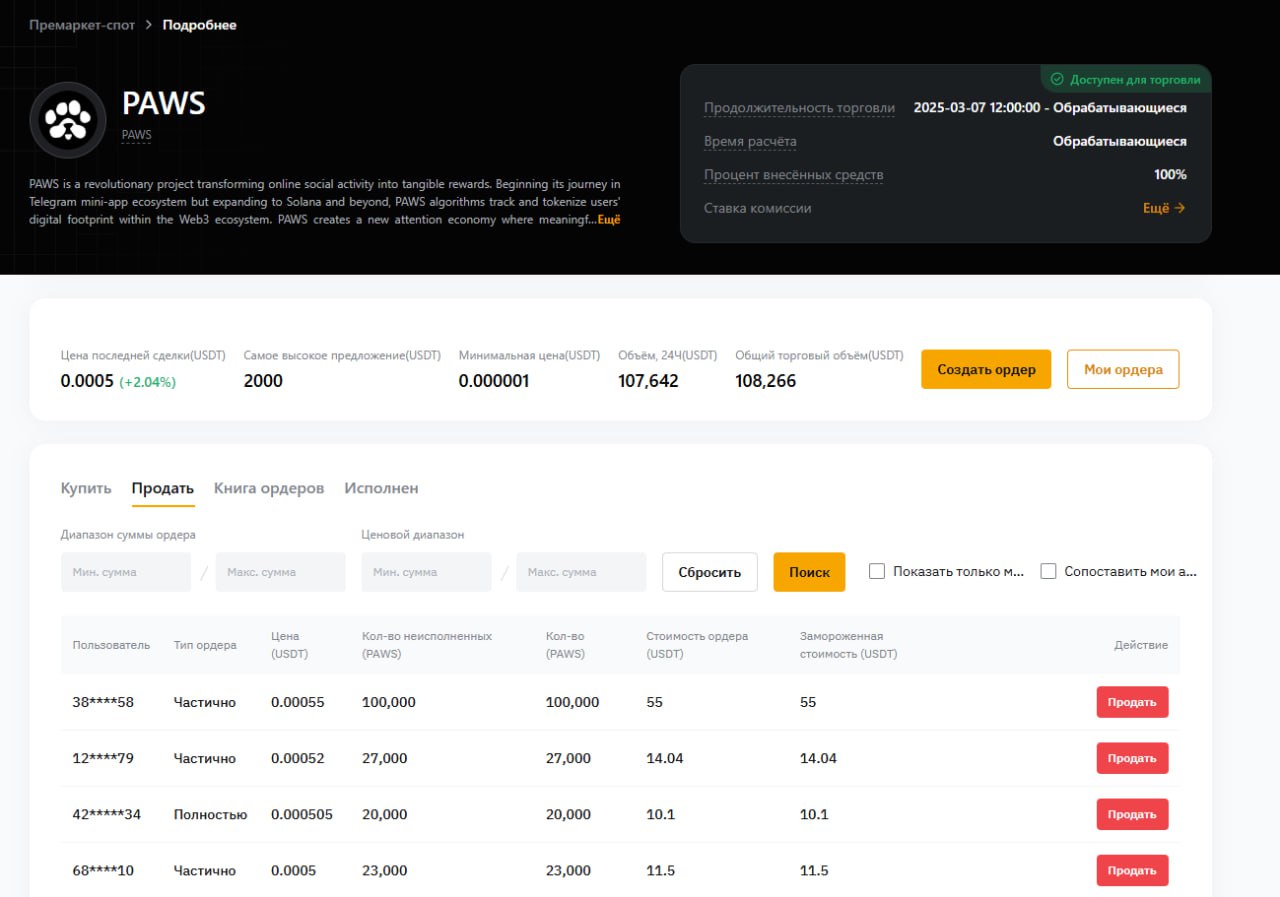Click the 'Пользователь' column header
The image size is (1280, 897).
pyautogui.click(x=111, y=645)
